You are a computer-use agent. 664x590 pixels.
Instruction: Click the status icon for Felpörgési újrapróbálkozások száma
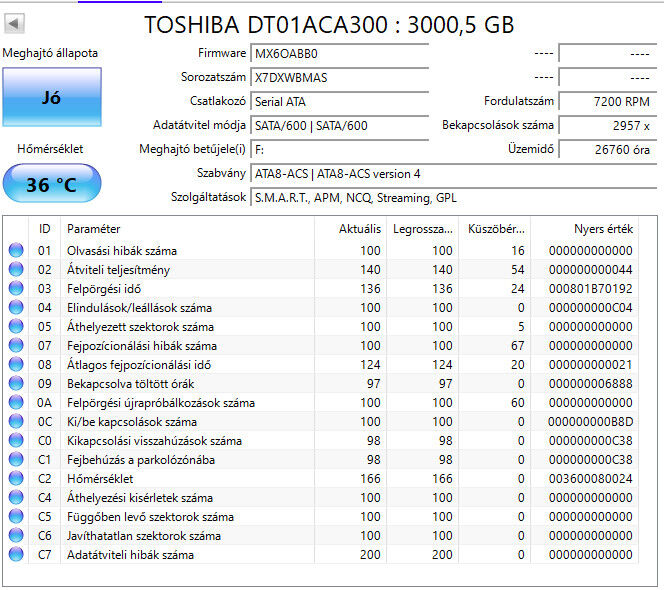tap(16, 402)
